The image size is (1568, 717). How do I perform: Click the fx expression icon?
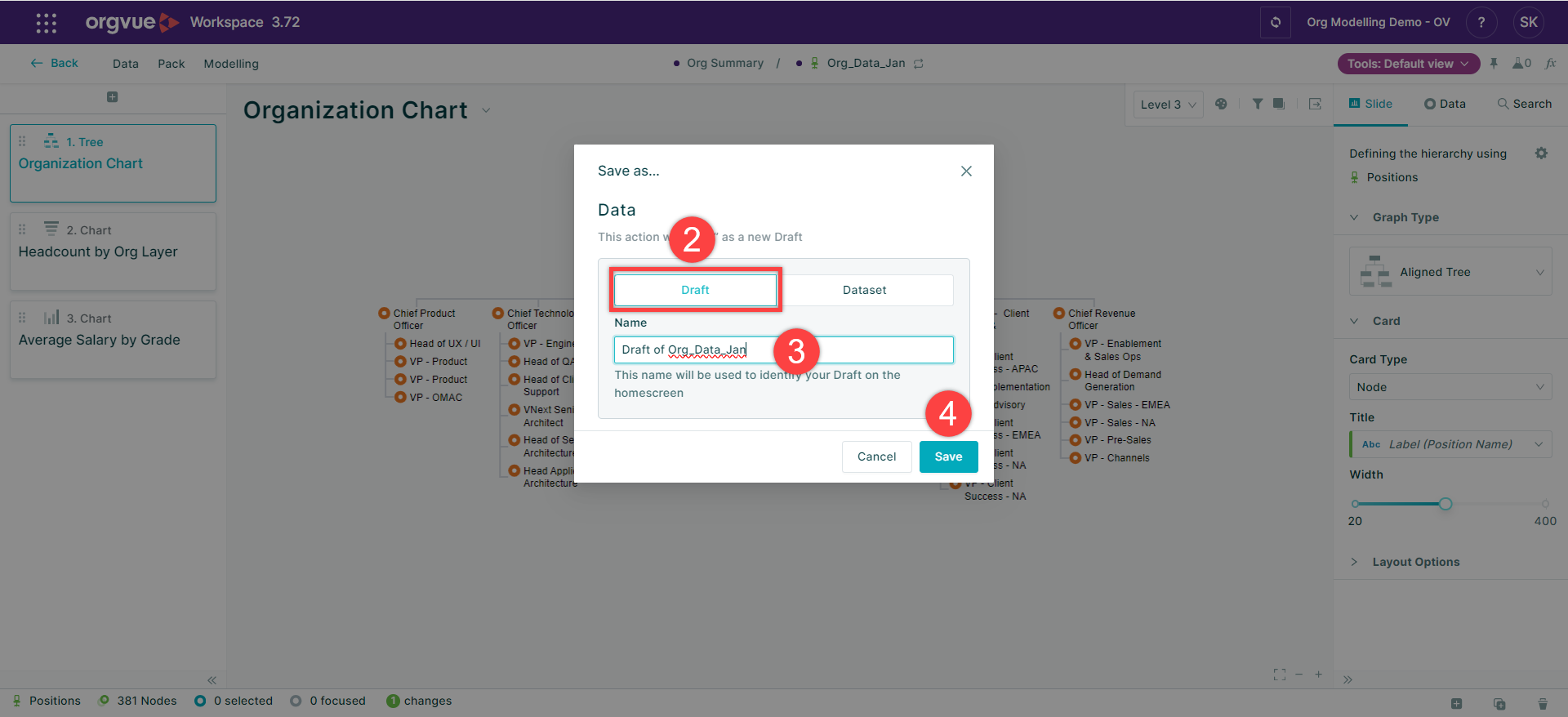pyautogui.click(x=1550, y=64)
